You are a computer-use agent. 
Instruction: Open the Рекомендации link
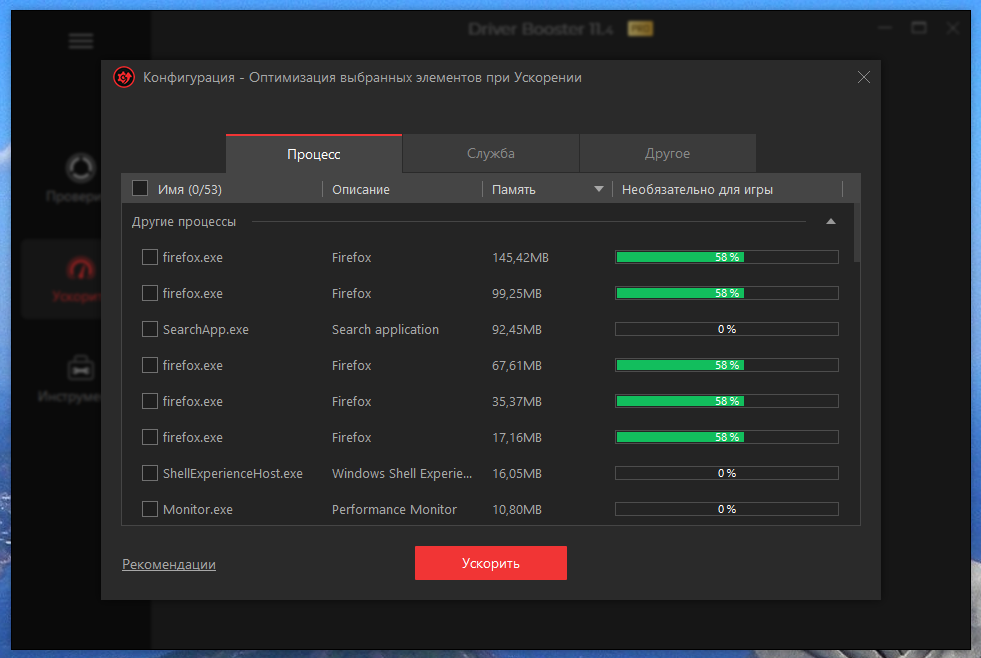click(x=169, y=564)
